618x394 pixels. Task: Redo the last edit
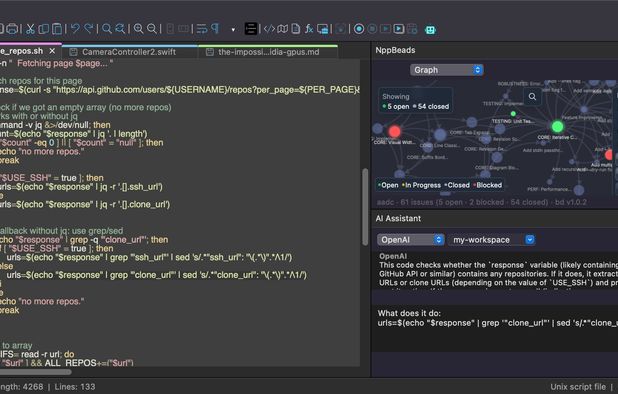pyautogui.click(x=89, y=29)
